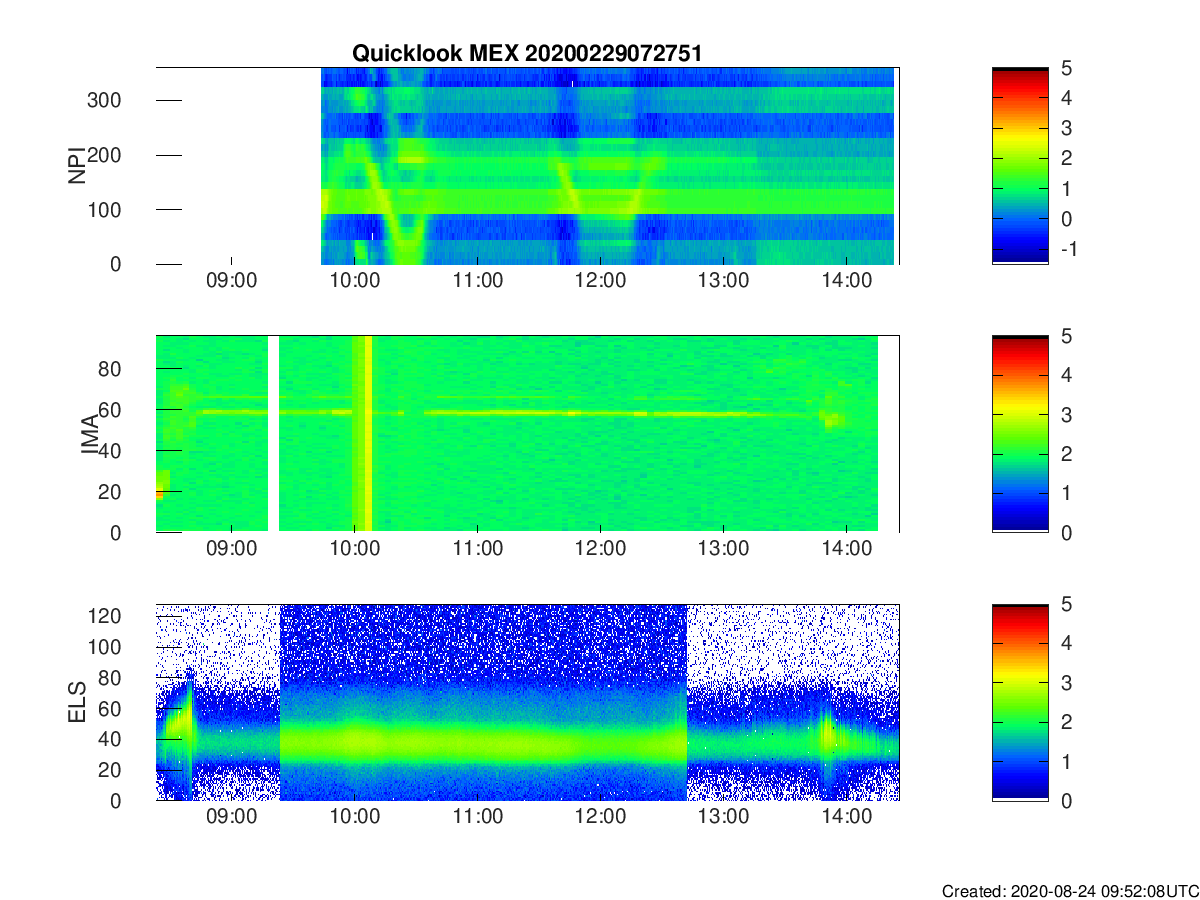
Task: Click the 12:00 tick label under ELS plot
Action: [x=600, y=818]
